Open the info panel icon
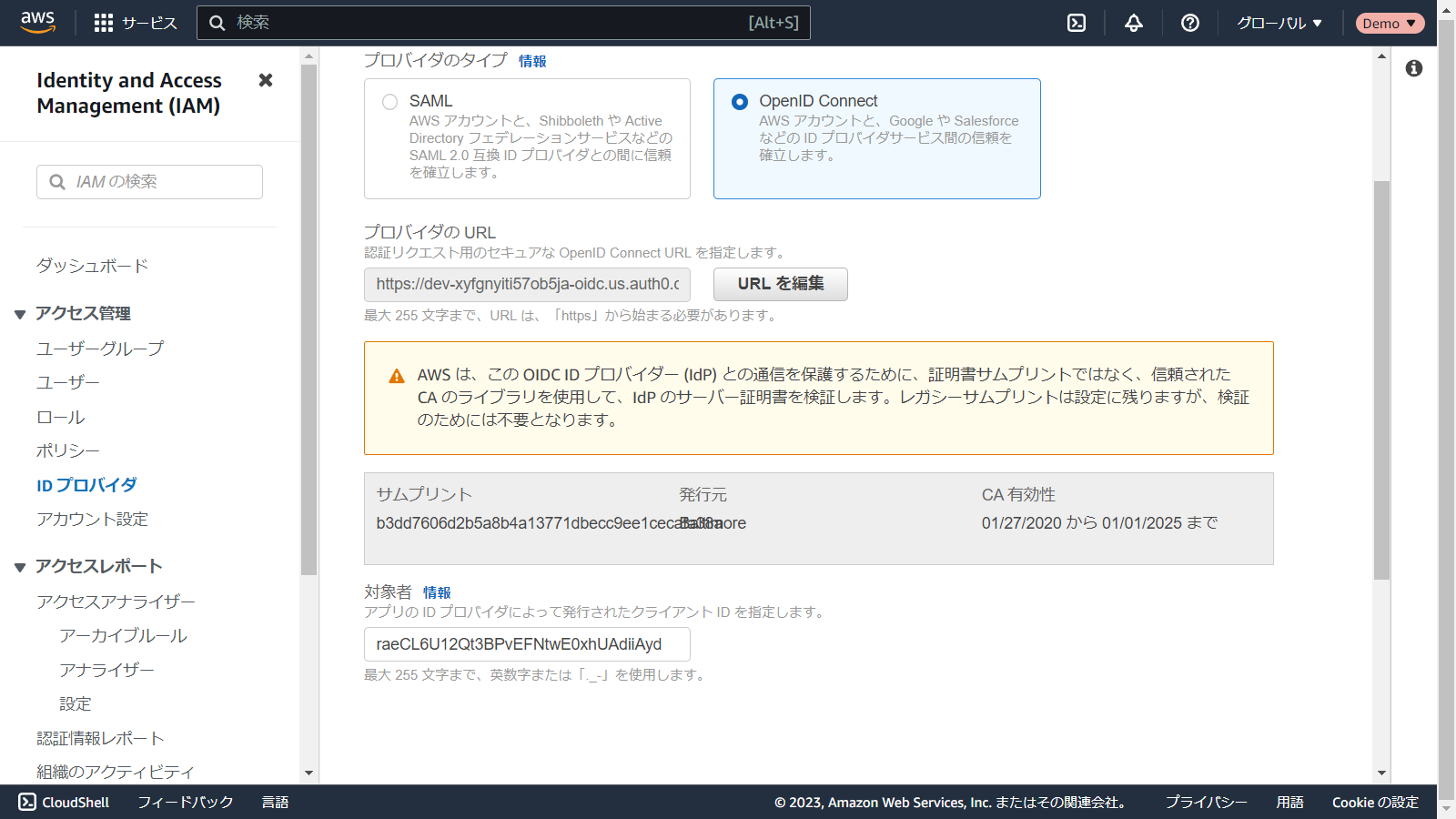Image resolution: width=1456 pixels, height=819 pixels. (x=1413, y=68)
